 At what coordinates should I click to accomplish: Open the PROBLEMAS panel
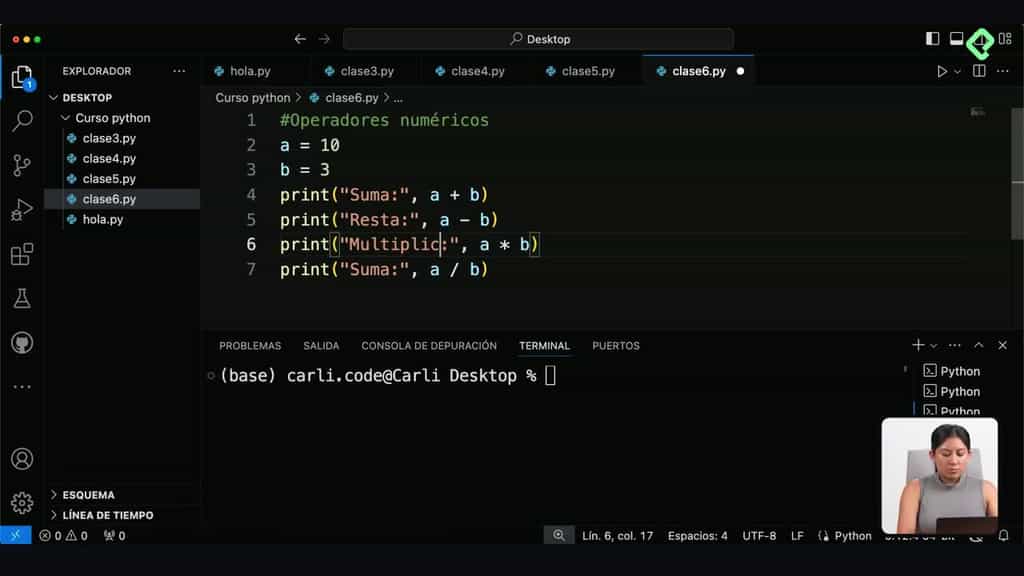coord(249,345)
